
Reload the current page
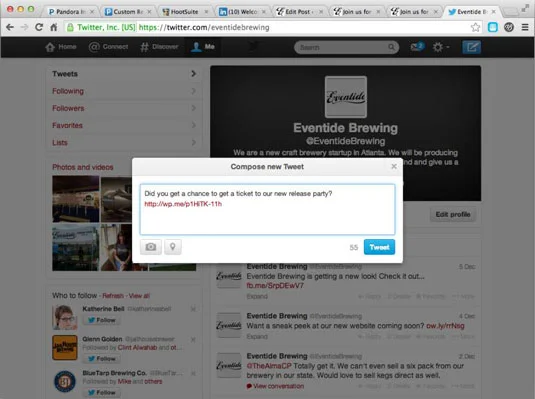(39, 27)
